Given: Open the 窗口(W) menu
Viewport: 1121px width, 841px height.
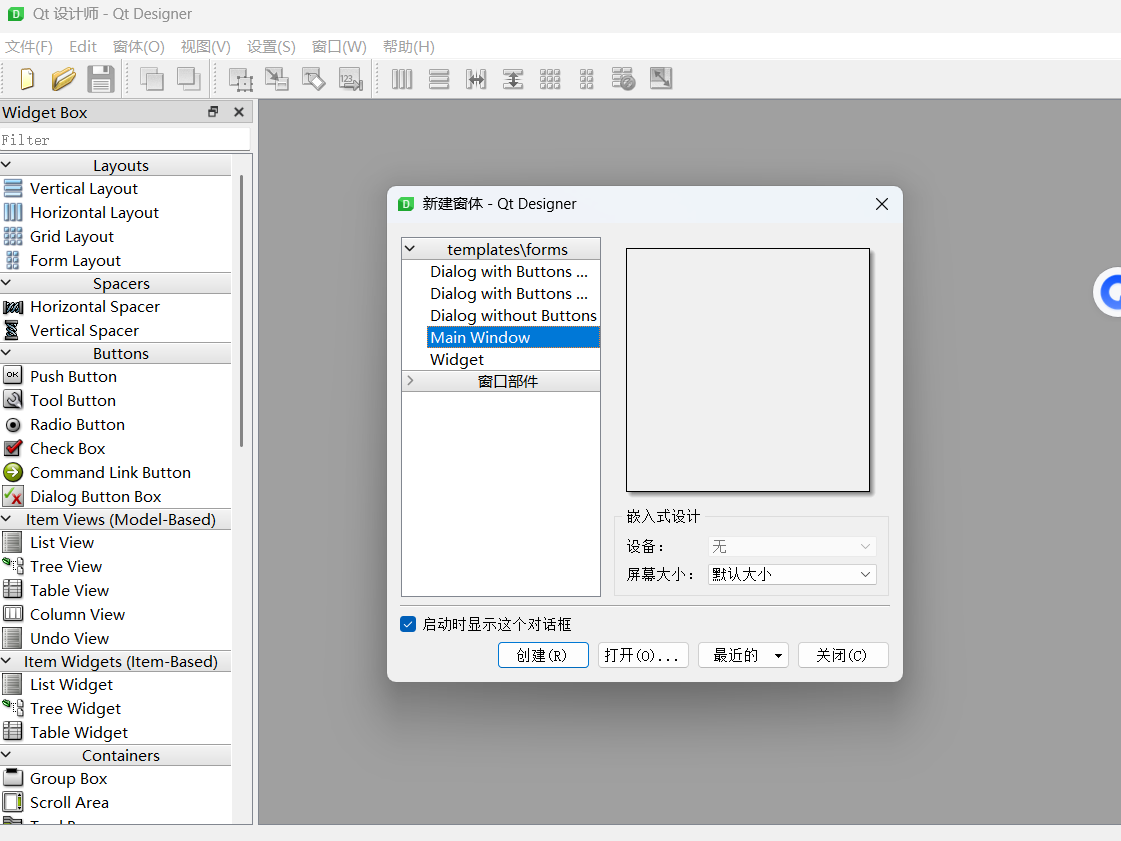Looking at the screenshot, I should pos(339,46).
